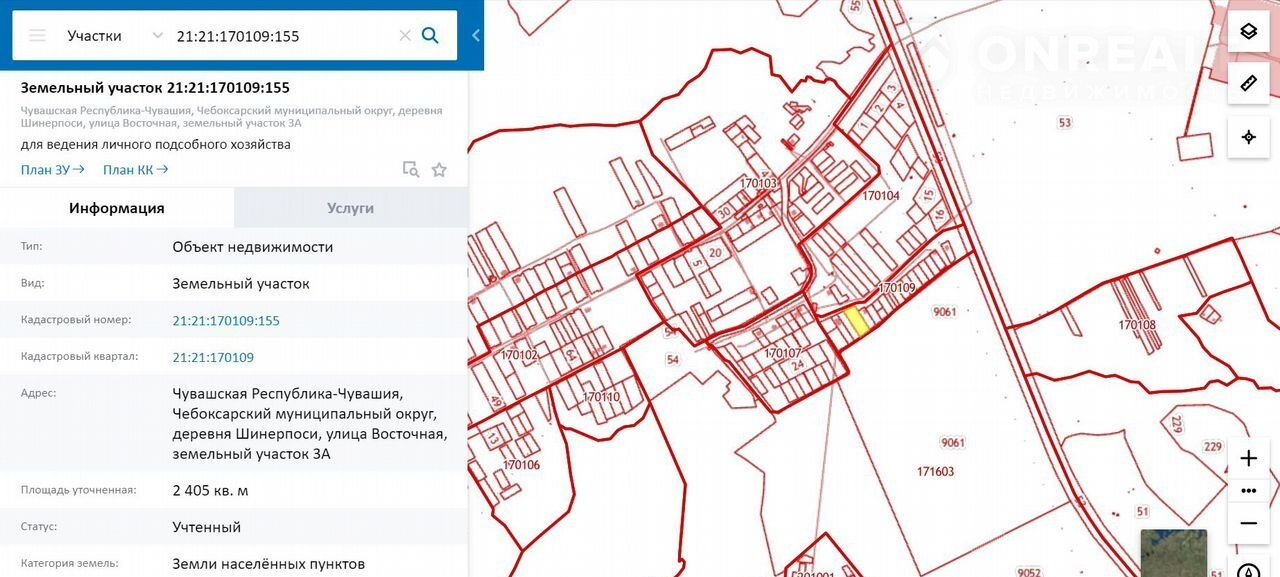Viewport: 1280px width, 577px height.
Task: Switch to the Услуги tab
Action: coord(350,208)
